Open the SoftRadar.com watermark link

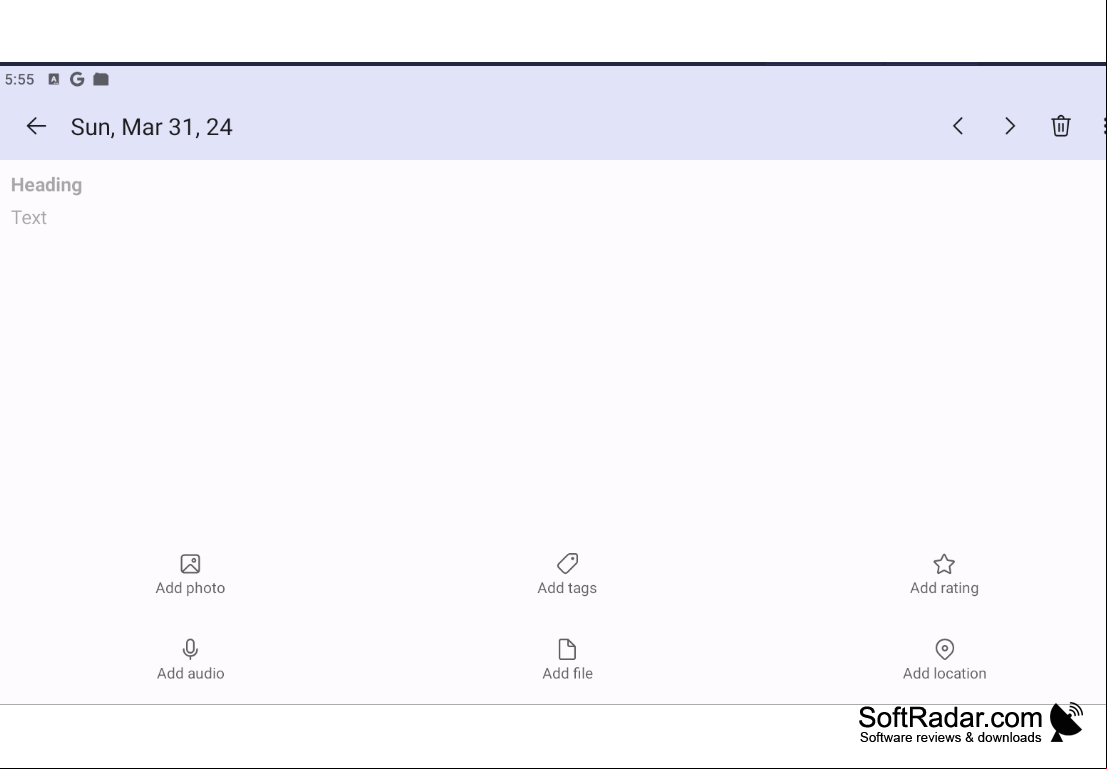970,723
